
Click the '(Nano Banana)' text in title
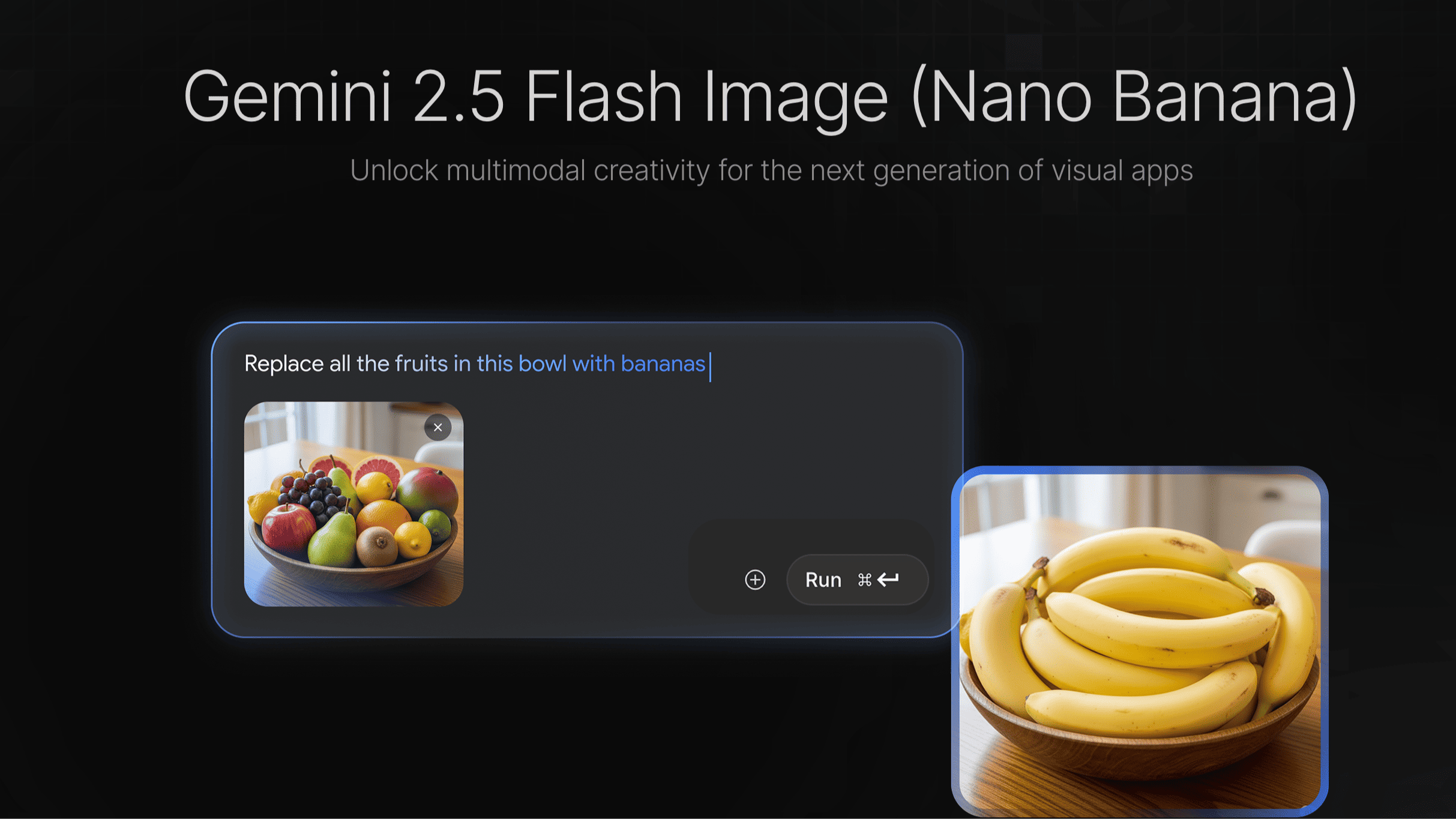click(1133, 97)
